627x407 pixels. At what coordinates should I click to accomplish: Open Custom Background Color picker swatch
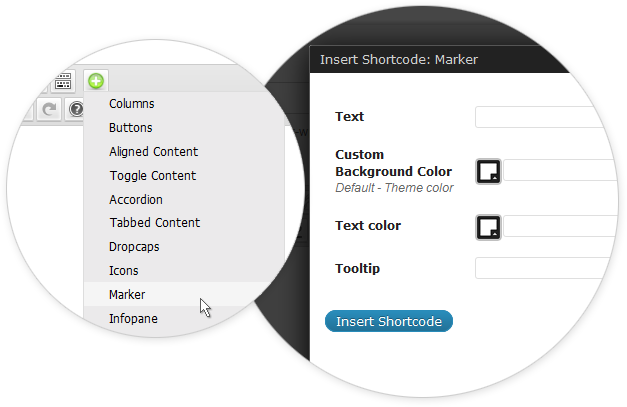click(488, 172)
